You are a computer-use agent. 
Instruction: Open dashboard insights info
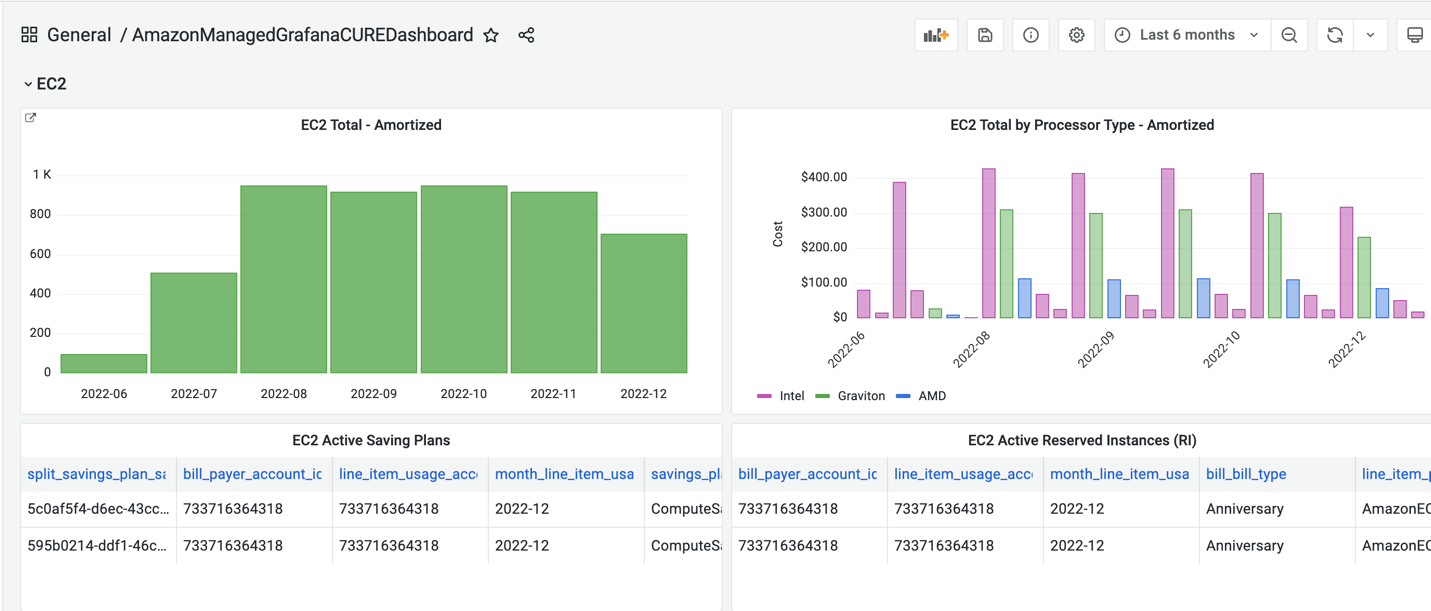(1031, 34)
